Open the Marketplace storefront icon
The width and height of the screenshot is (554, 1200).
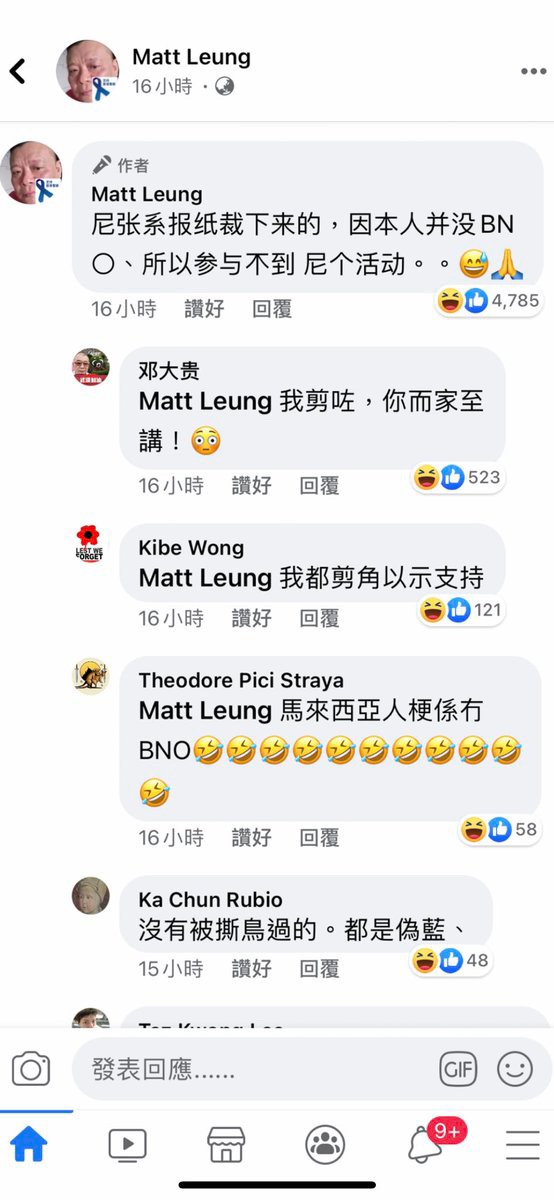coord(226,1145)
